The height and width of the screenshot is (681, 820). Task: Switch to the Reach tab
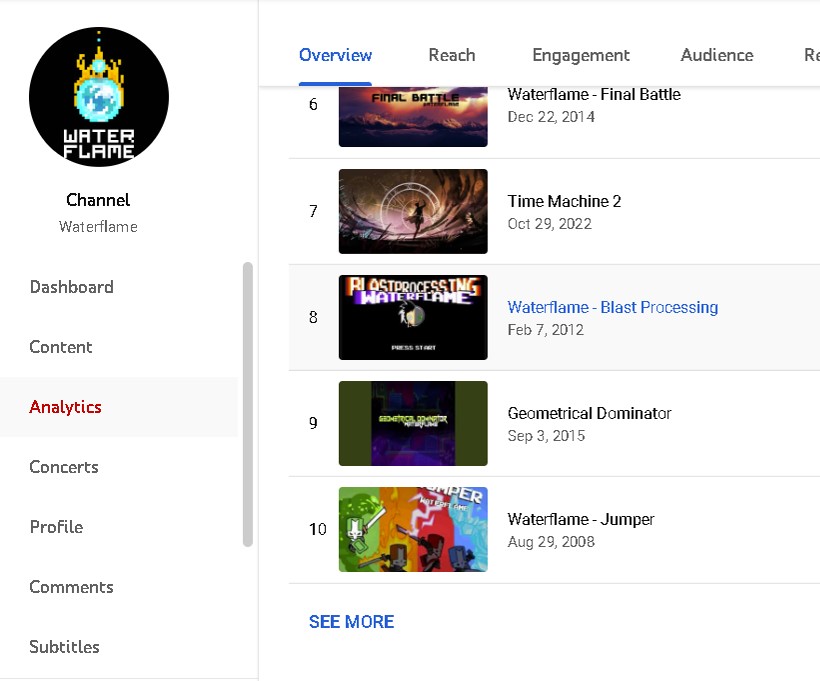pyautogui.click(x=452, y=55)
